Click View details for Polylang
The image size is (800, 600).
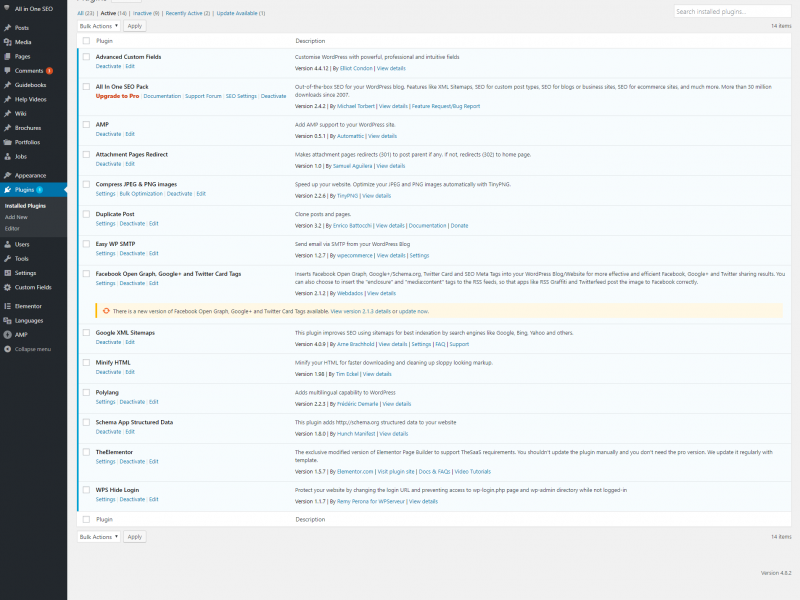coord(397,404)
